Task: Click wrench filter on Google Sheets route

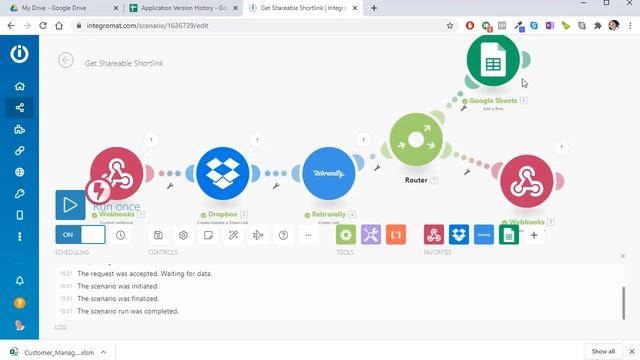Action: tap(464, 108)
